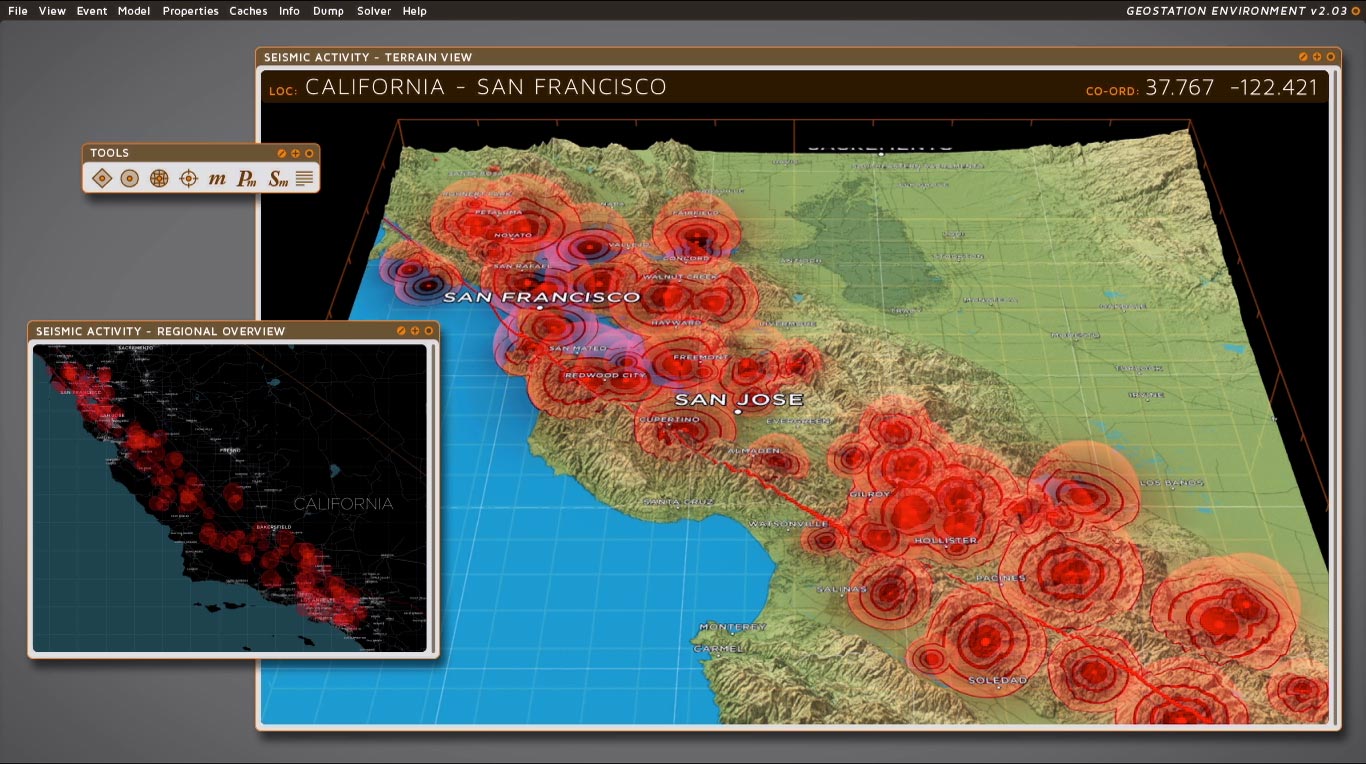Click the San Francisco map label
The height and width of the screenshot is (764, 1366).
pos(541,297)
